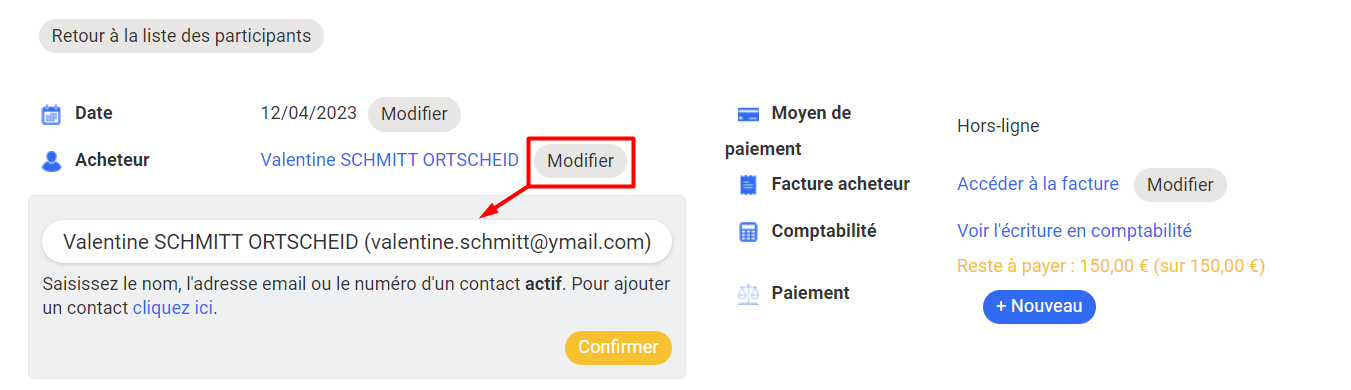
Task: Click the Hors-ligne payment method value
Action: point(998,126)
